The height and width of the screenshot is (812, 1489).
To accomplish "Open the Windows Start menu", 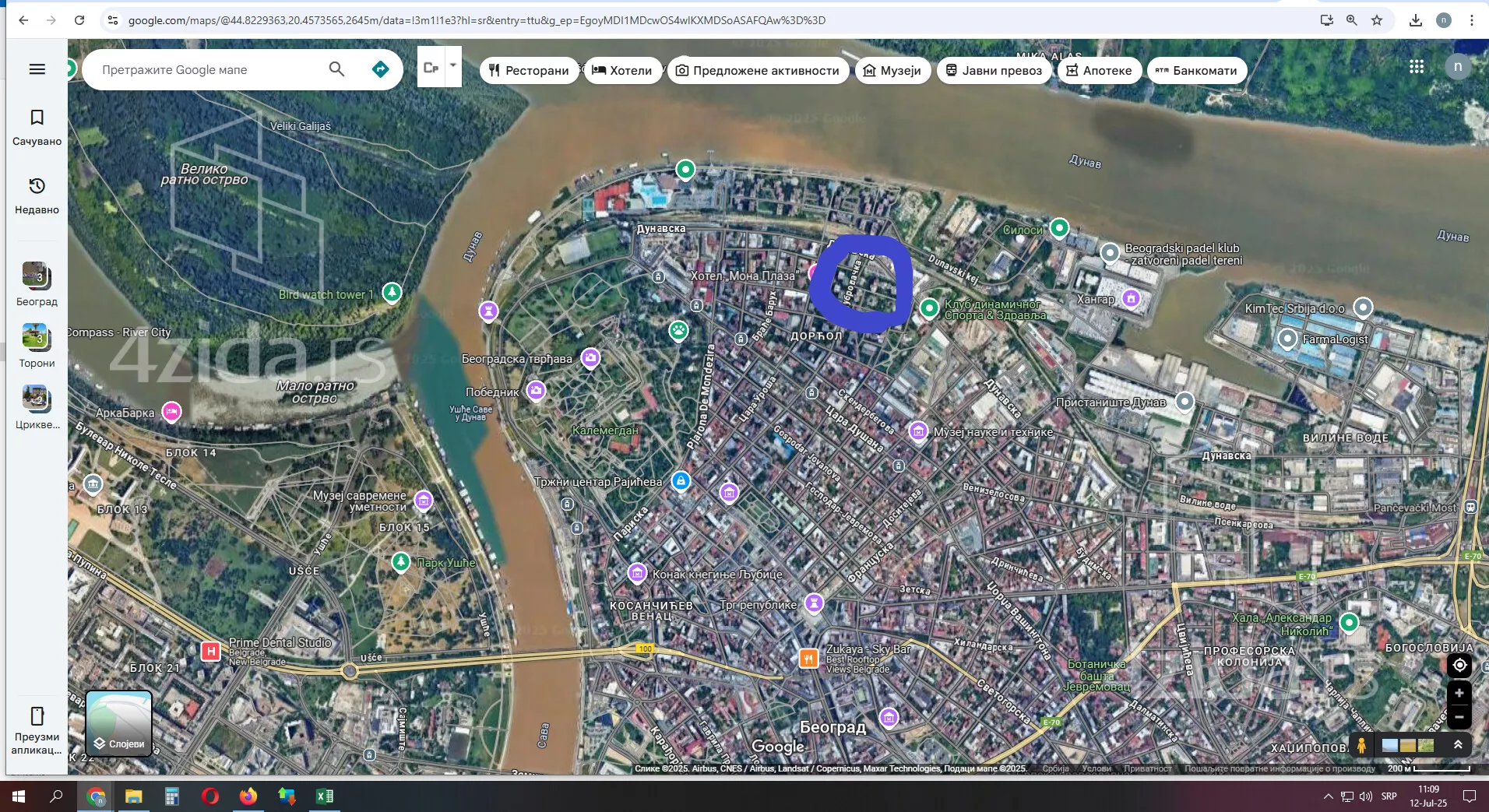I will (x=18, y=796).
